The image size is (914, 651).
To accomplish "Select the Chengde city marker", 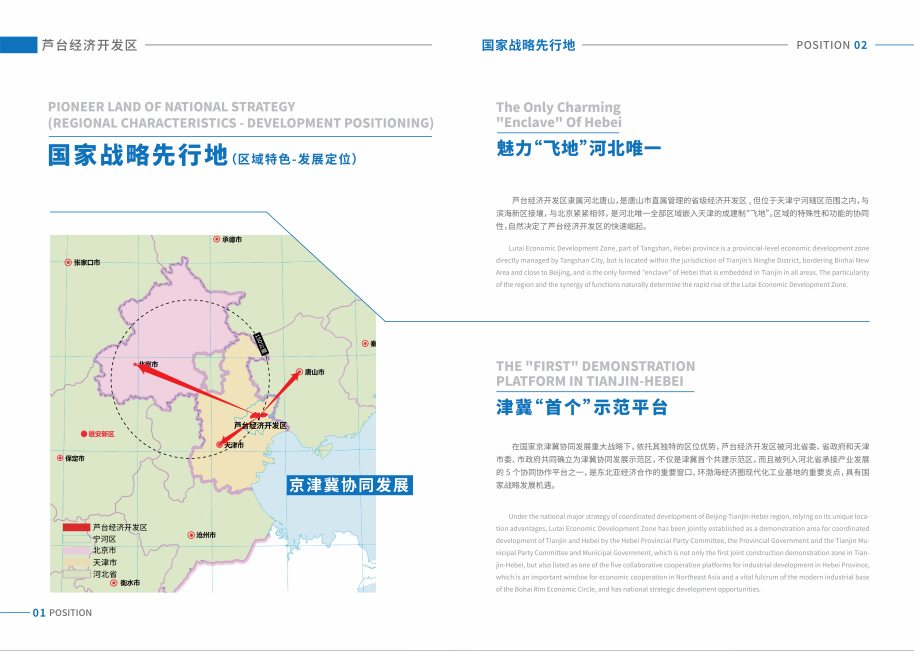I will pyautogui.click(x=217, y=239).
